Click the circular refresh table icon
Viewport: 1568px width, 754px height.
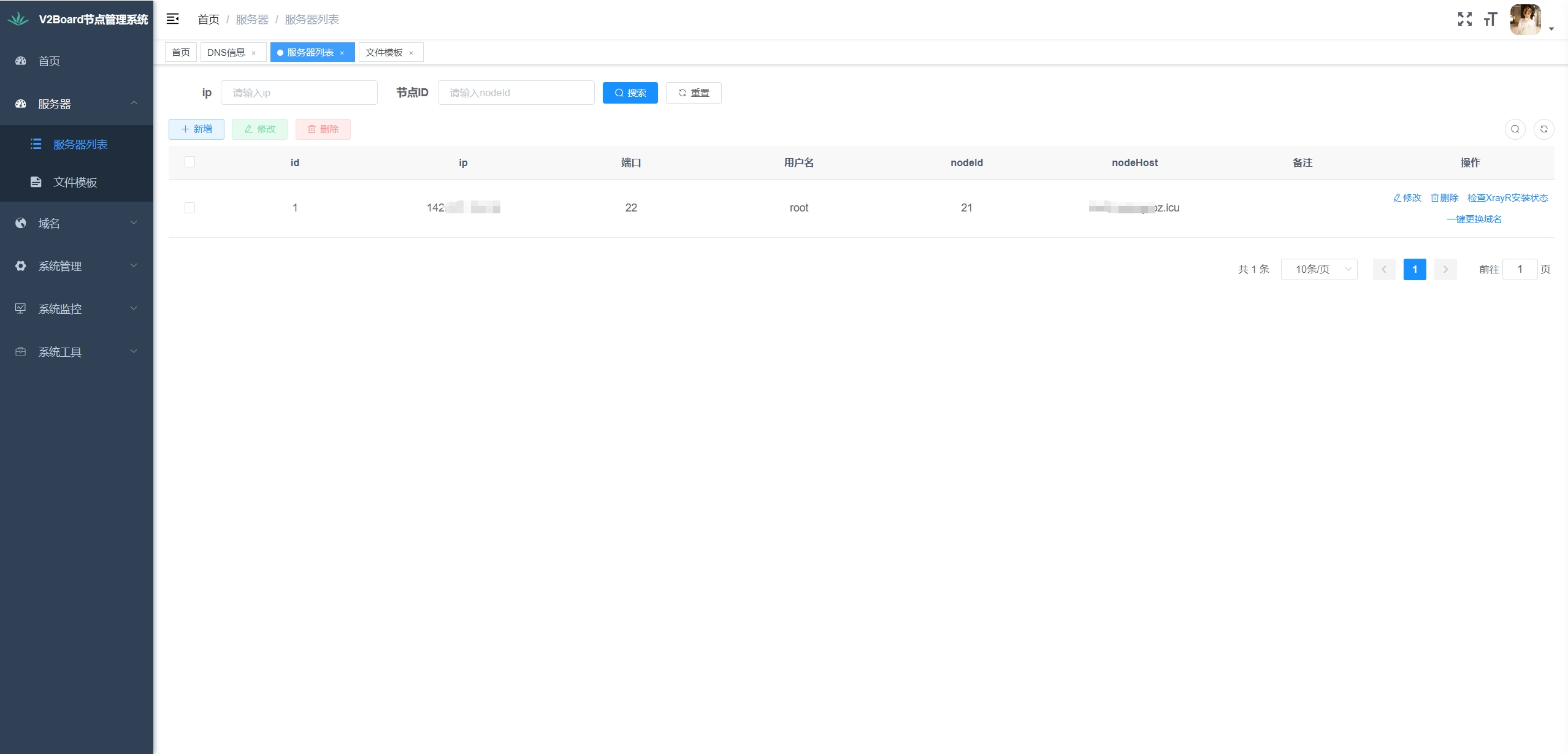(x=1543, y=129)
